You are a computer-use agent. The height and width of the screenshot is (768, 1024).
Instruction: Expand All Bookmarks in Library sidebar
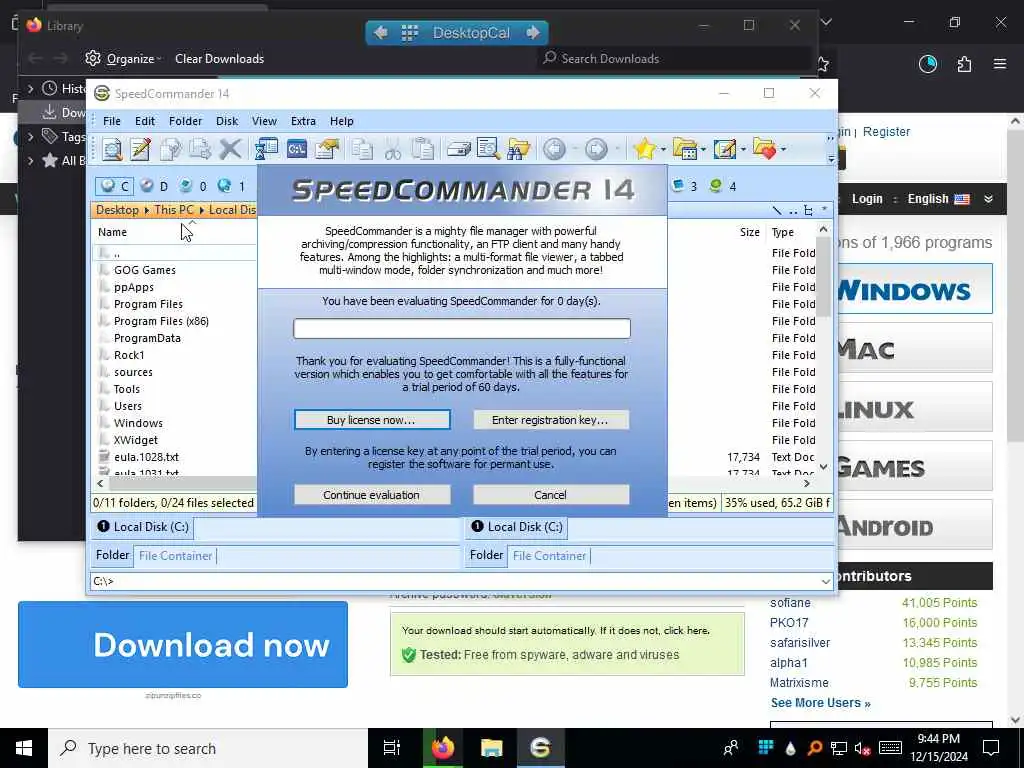point(30,161)
